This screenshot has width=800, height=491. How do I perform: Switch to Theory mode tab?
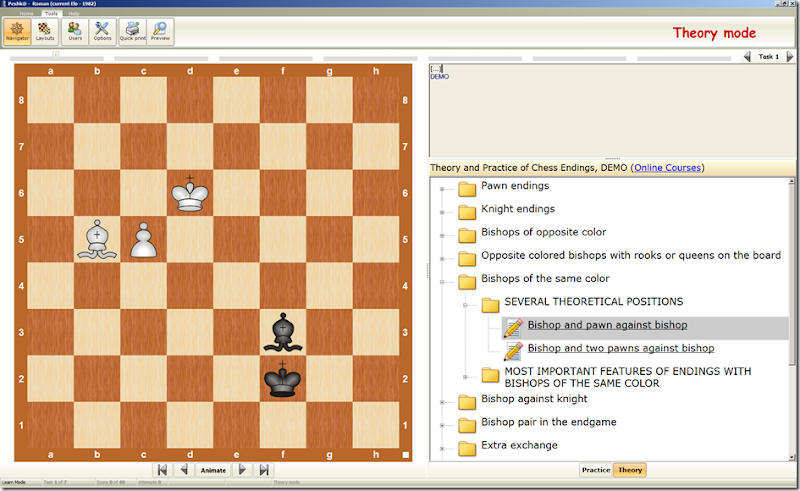(x=630, y=470)
